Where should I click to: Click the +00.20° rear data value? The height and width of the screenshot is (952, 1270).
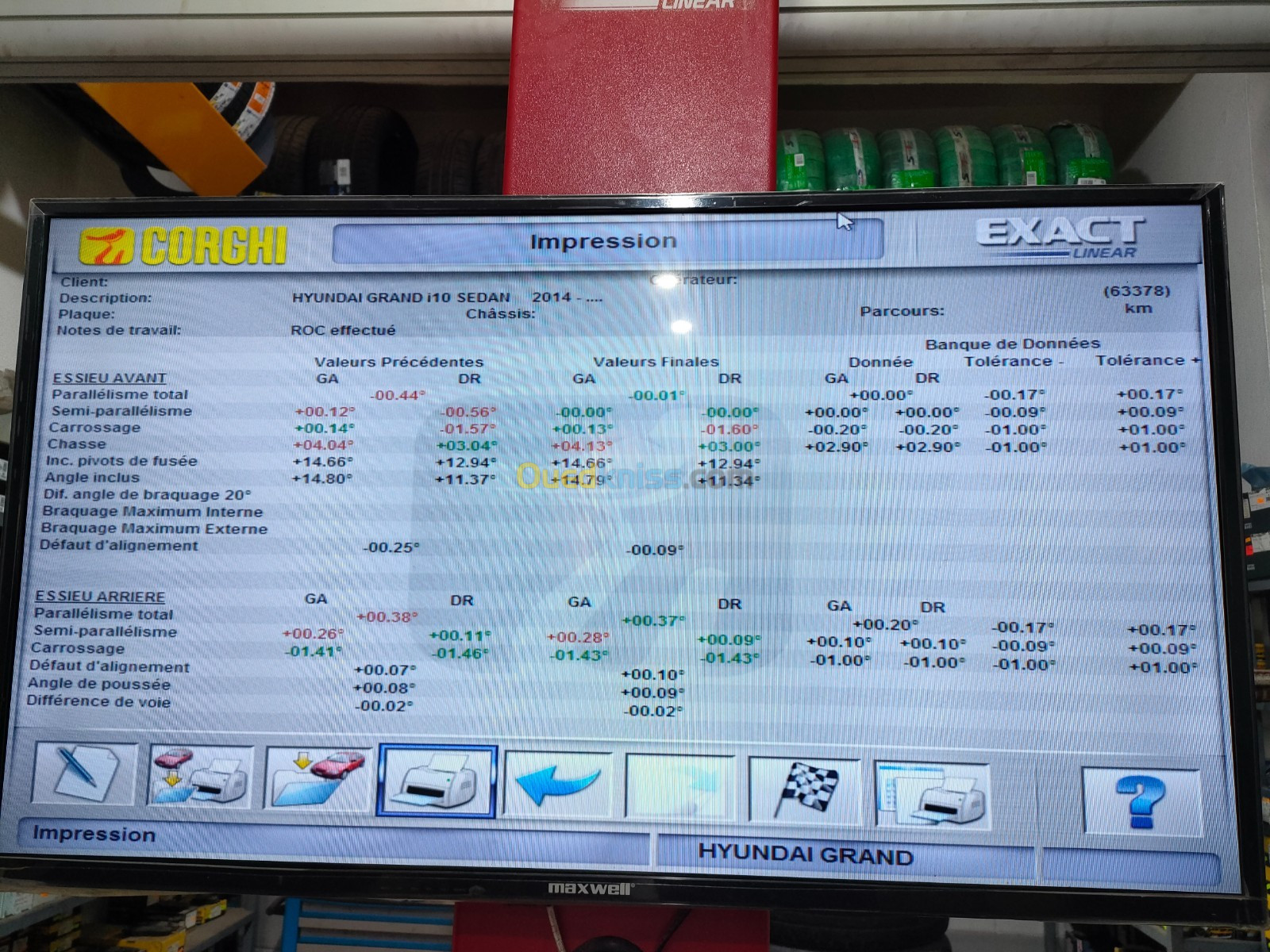tap(885, 624)
